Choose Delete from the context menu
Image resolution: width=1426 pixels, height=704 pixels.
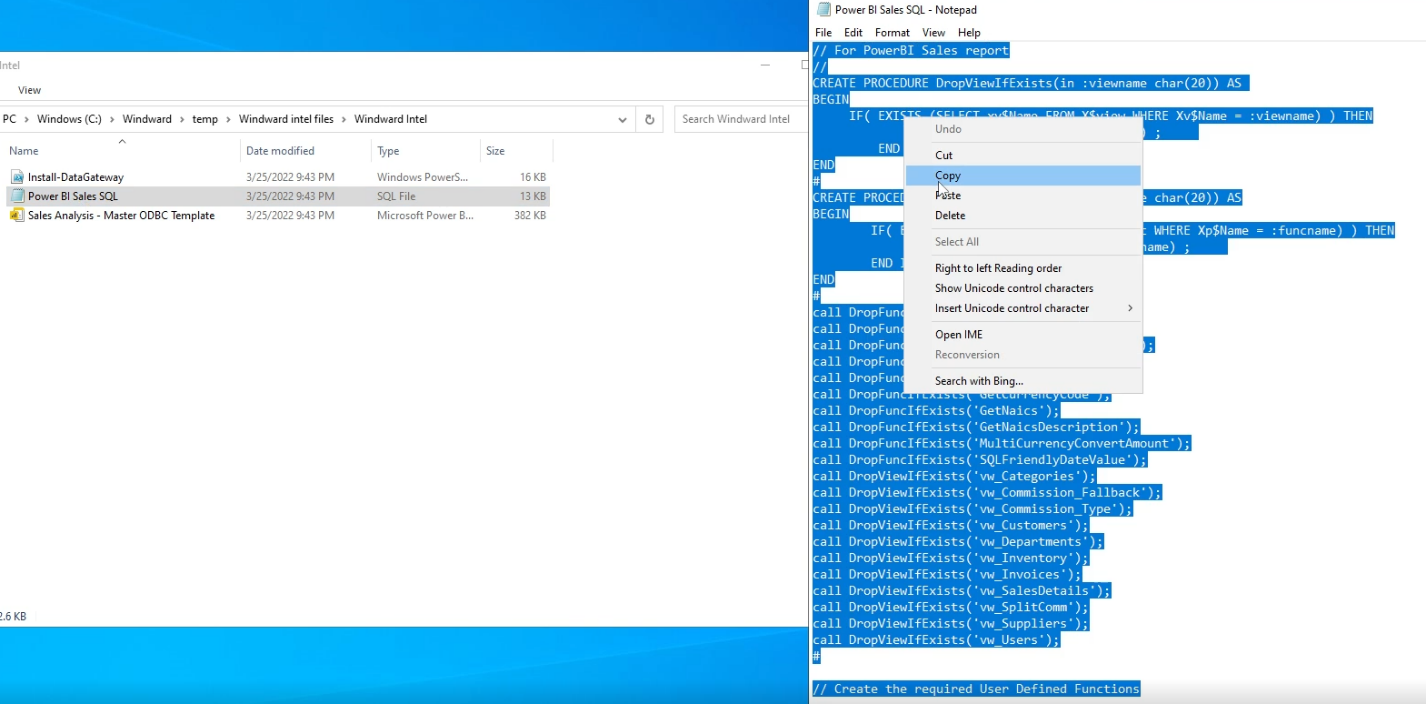(1023, 215)
